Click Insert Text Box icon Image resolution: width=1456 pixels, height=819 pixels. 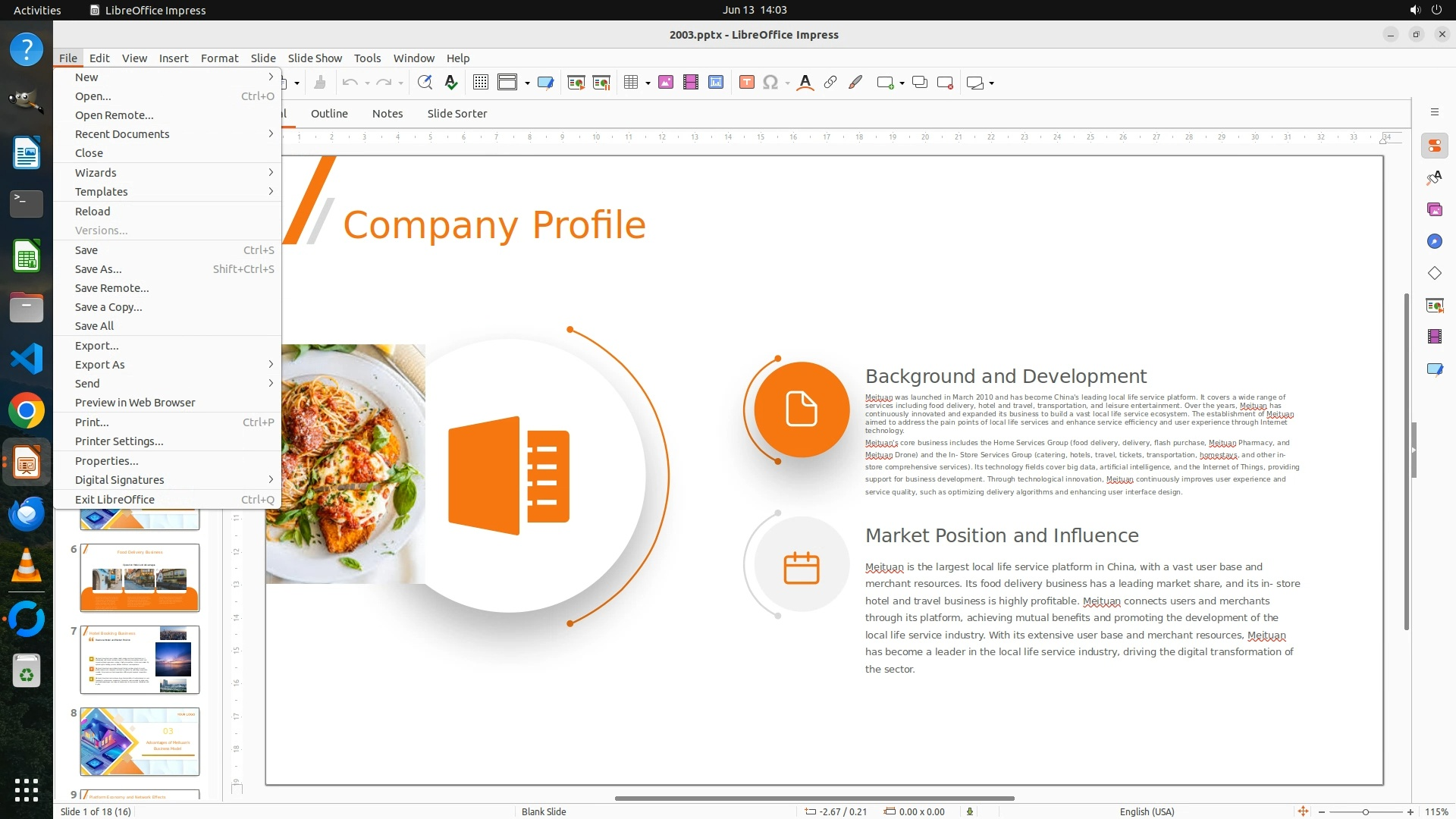(746, 83)
